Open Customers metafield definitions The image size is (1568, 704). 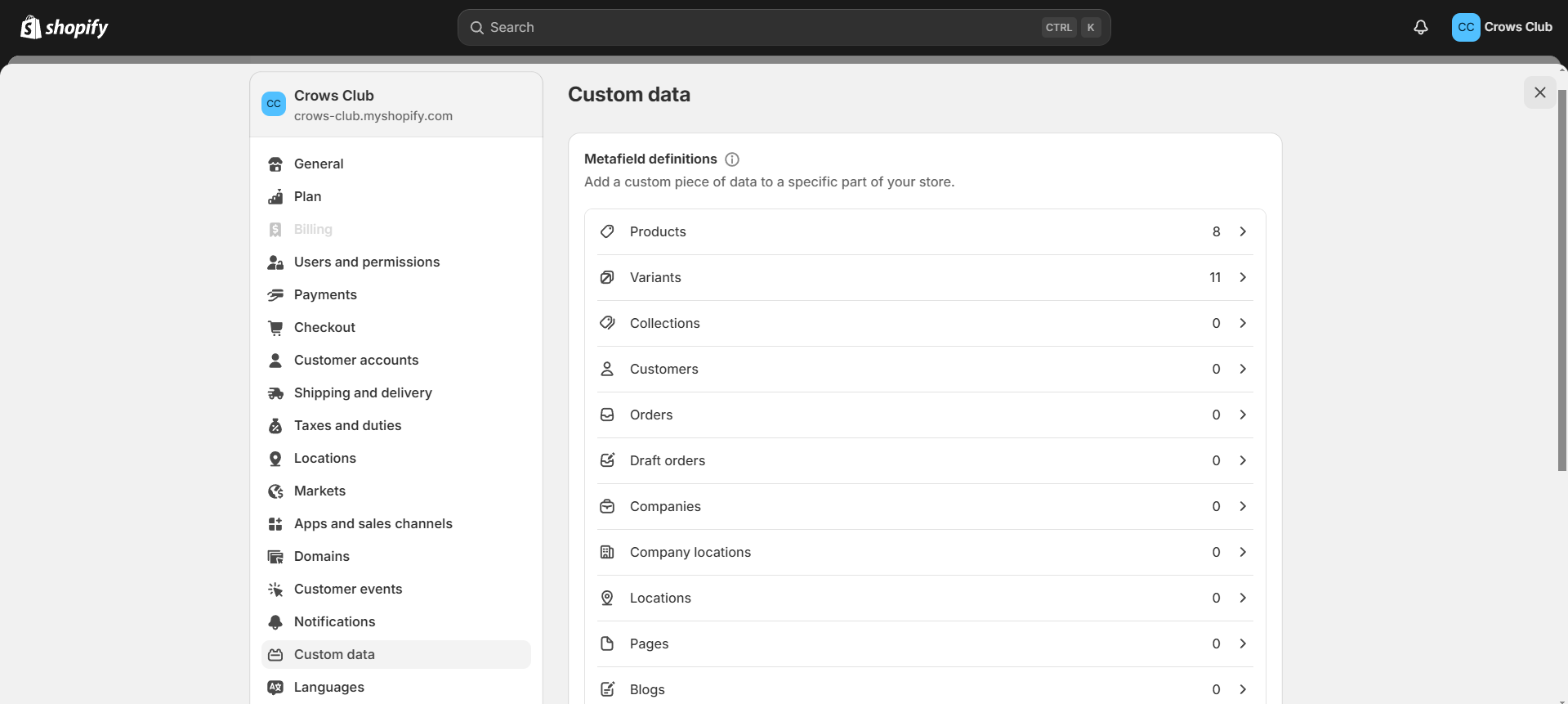(x=925, y=369)
